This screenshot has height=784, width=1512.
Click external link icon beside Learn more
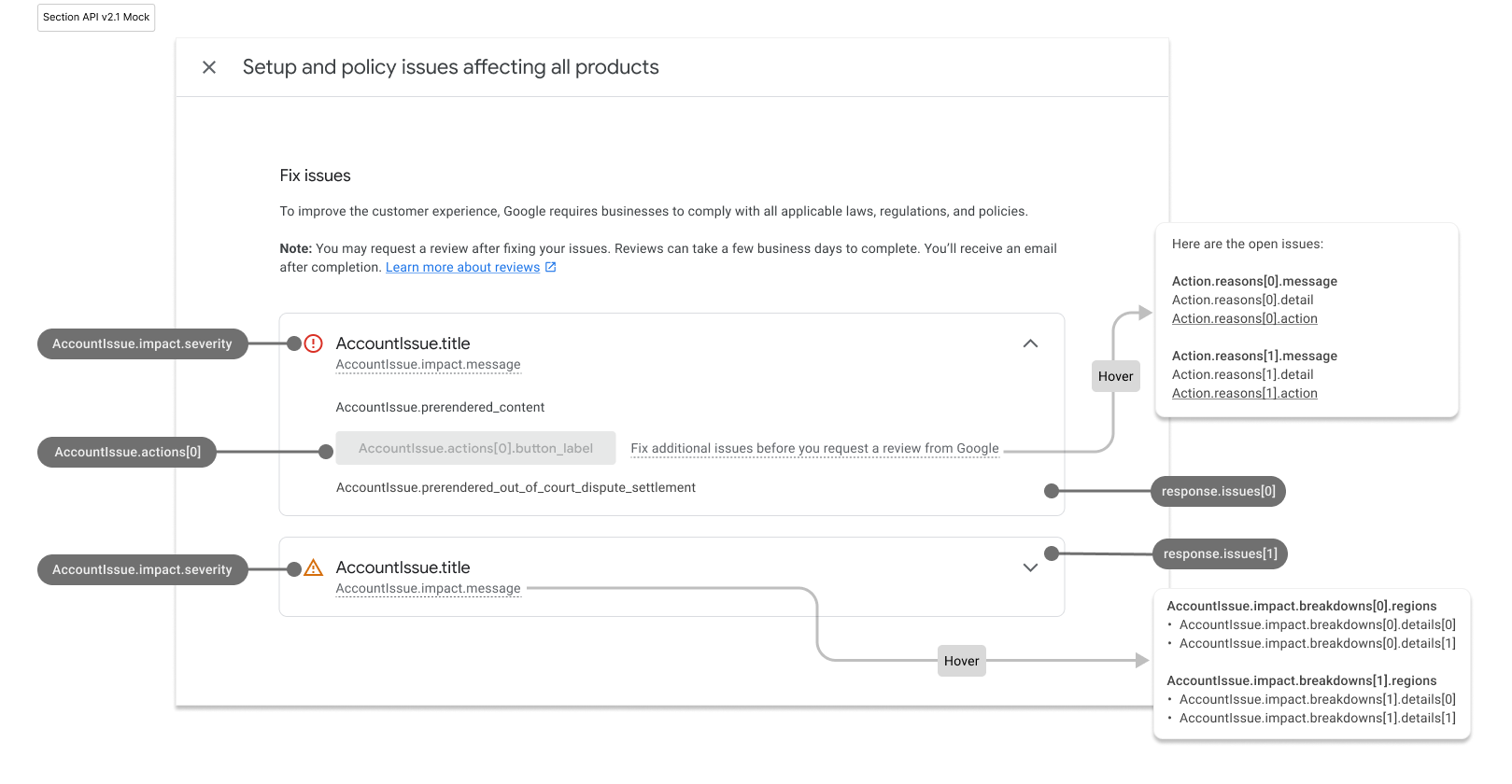(551, 267)
